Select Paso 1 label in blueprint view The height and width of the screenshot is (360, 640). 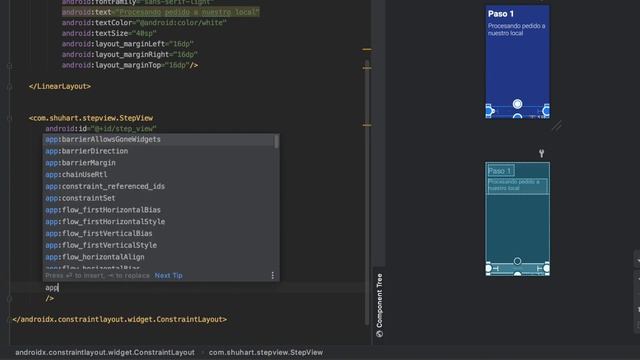[x=500, y=171]
